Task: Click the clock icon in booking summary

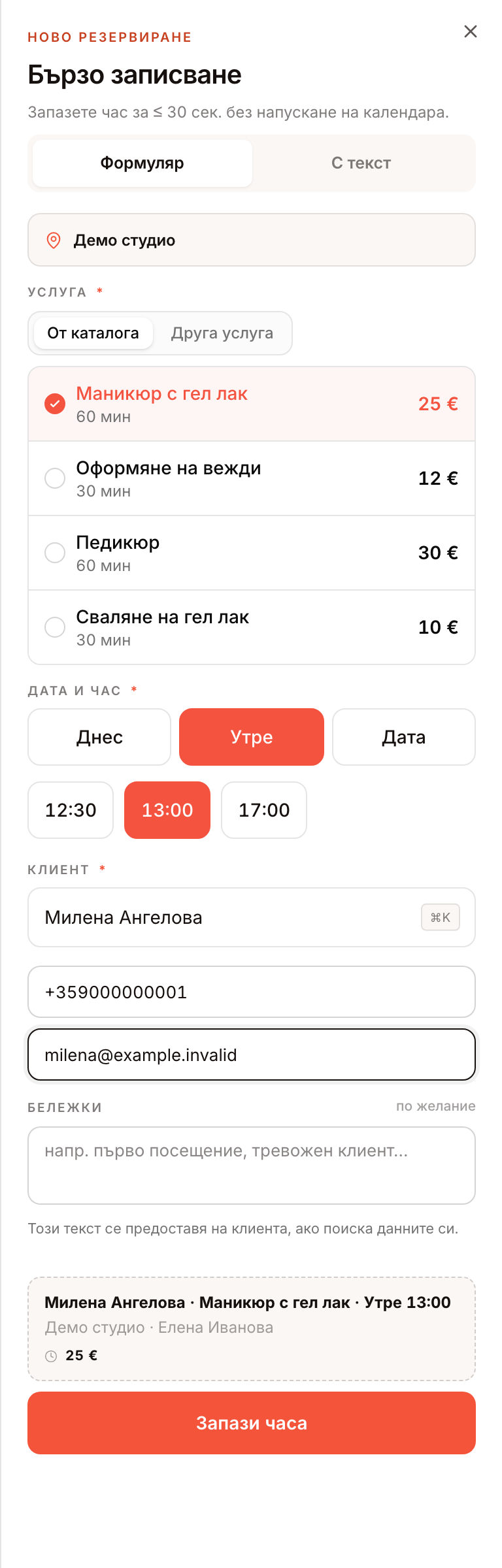Action: click(51, 1356)
